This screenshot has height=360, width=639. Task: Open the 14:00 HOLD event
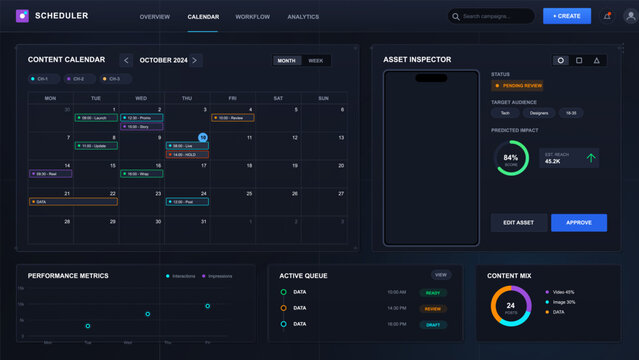coord(187,155)
